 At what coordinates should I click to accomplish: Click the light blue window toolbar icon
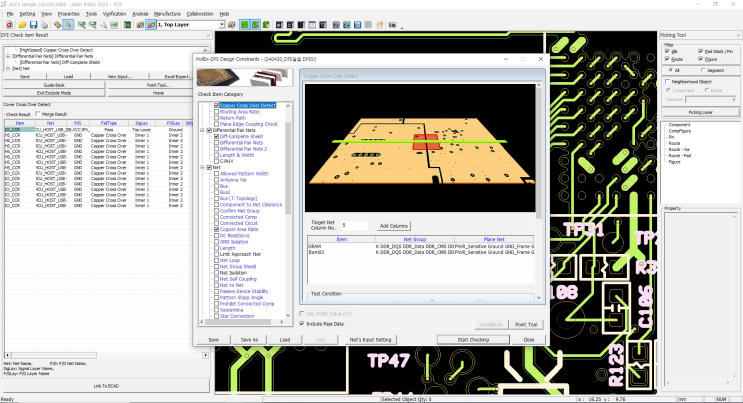[x=357, y=25]
